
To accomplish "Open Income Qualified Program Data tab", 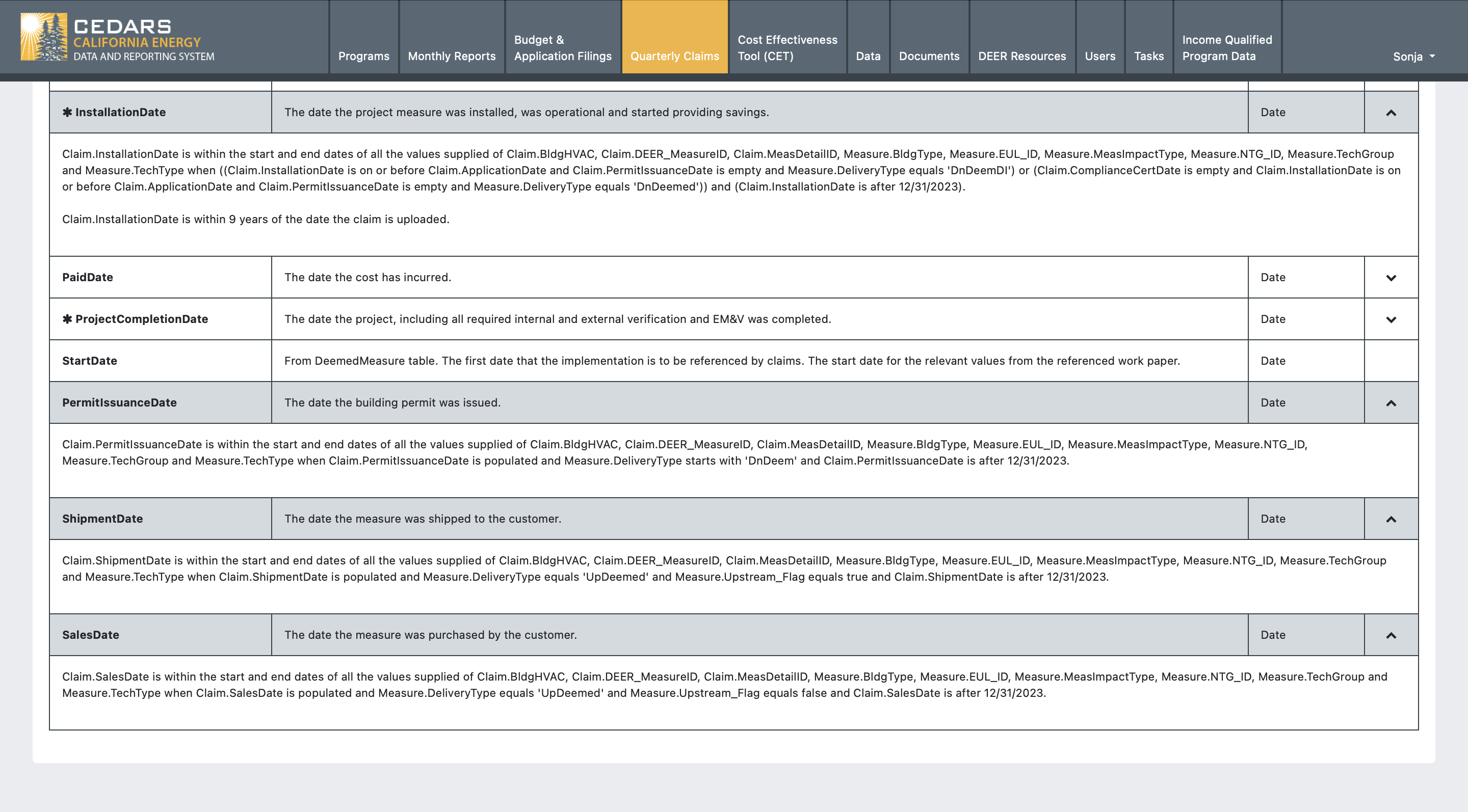I will 1226,48.
